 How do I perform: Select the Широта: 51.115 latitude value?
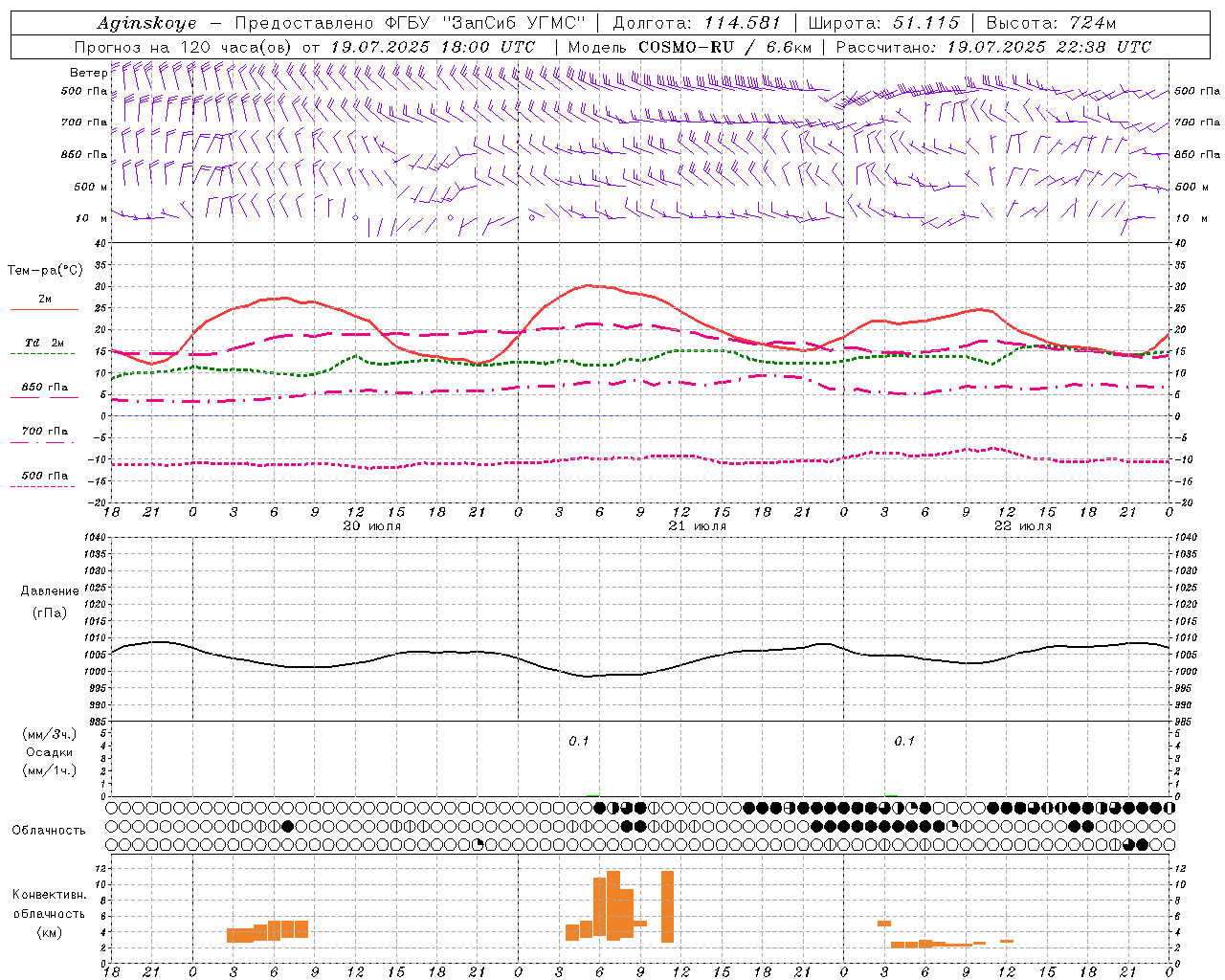(x=884, y=23)
